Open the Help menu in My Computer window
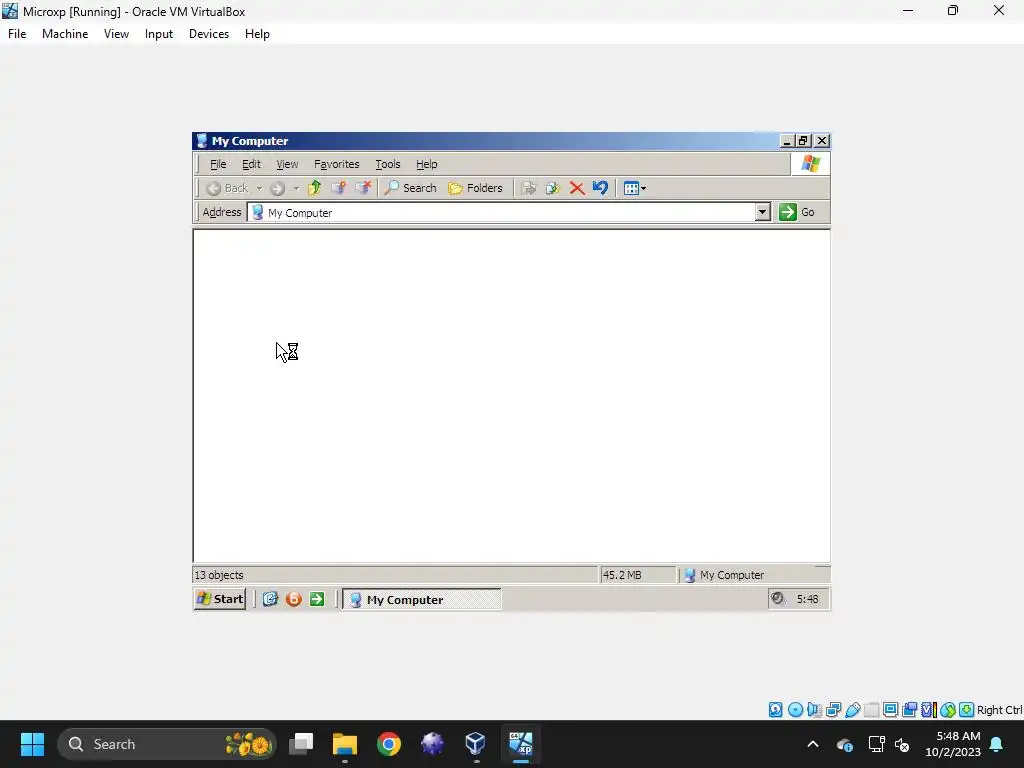This screenshot has height=768, width=1024. pos(426,164)
